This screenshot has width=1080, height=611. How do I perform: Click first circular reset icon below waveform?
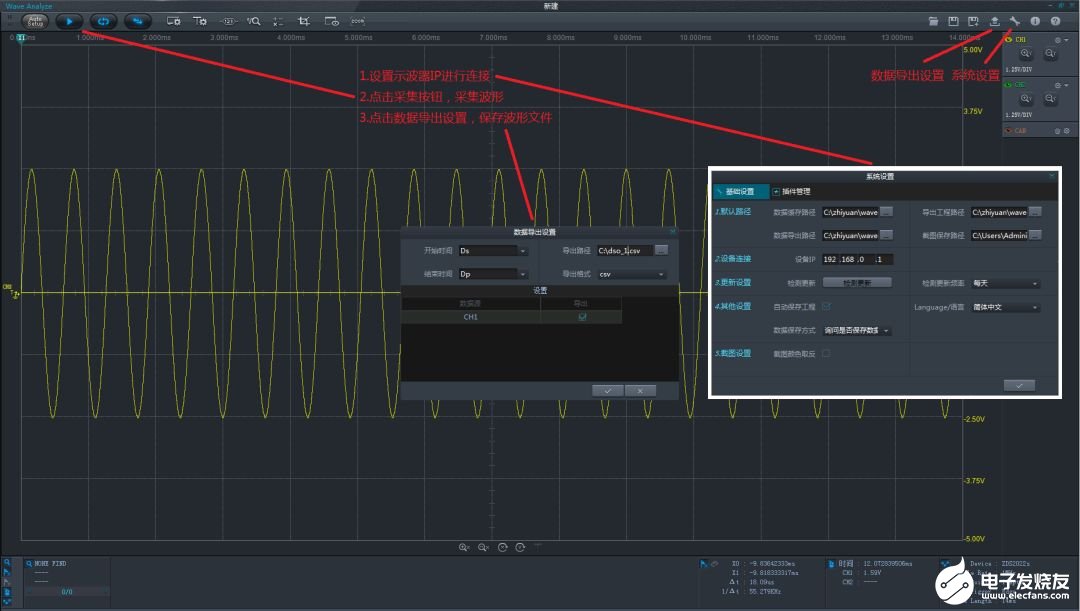click(x=503, y=548)
